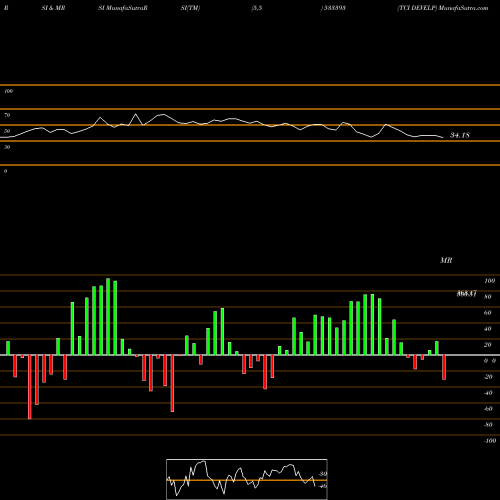Click the TCI DEVELP MunafaSutra.com title text
The width and height of the screenshot is (500, 500).
[443, 8]
